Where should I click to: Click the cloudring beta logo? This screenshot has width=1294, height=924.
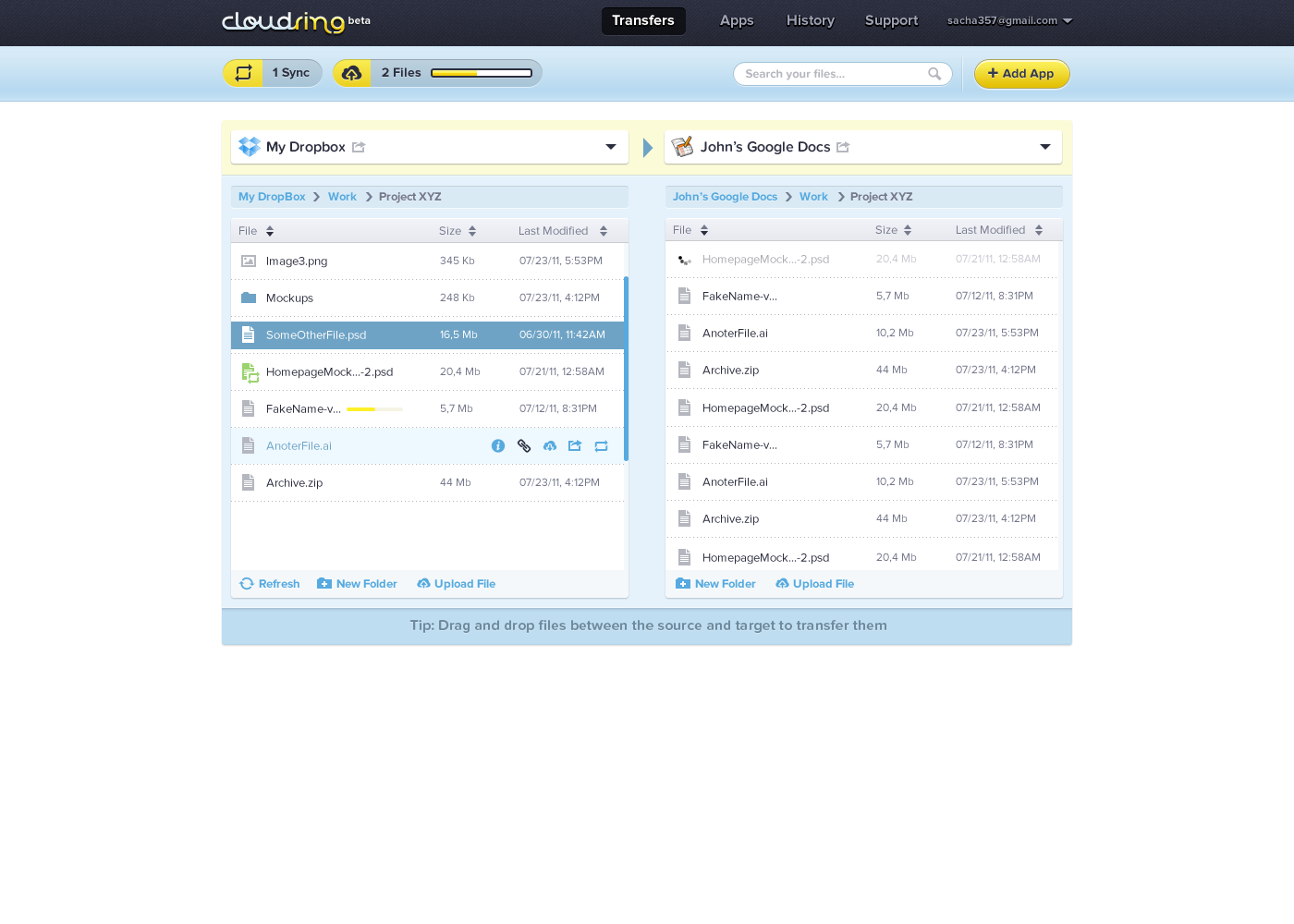pyautogui.click(x=296, y=21)
